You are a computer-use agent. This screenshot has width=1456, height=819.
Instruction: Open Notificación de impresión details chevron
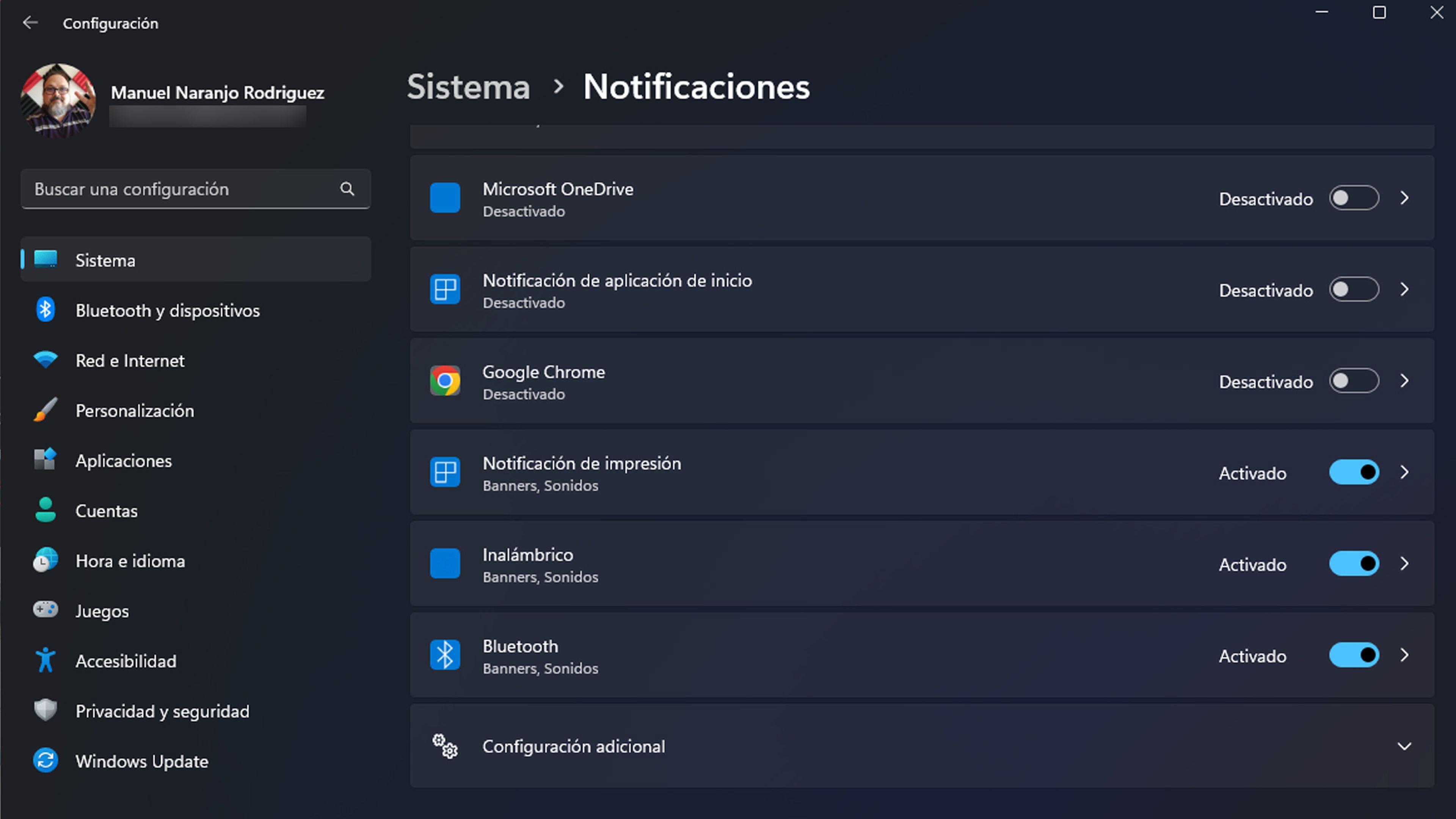click(1404, 472)
